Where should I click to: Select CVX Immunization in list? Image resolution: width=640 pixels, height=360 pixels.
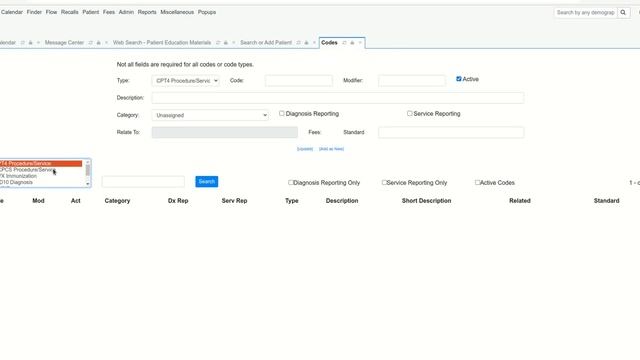(x=41, y=176)
